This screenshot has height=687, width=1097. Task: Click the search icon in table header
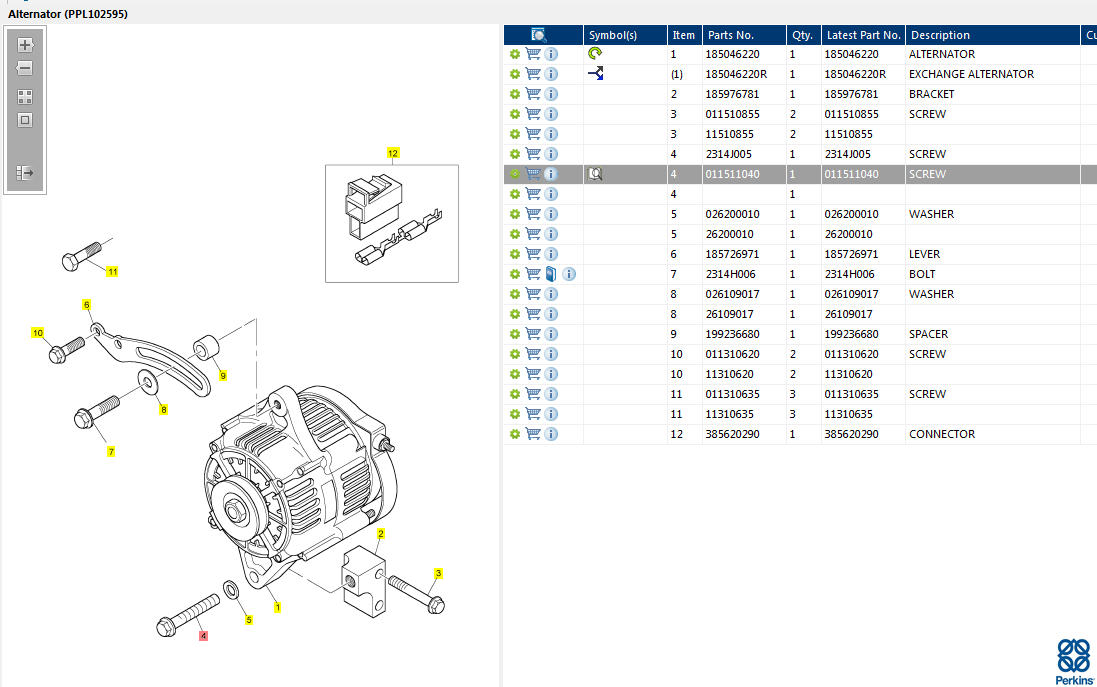click(539, 35)
